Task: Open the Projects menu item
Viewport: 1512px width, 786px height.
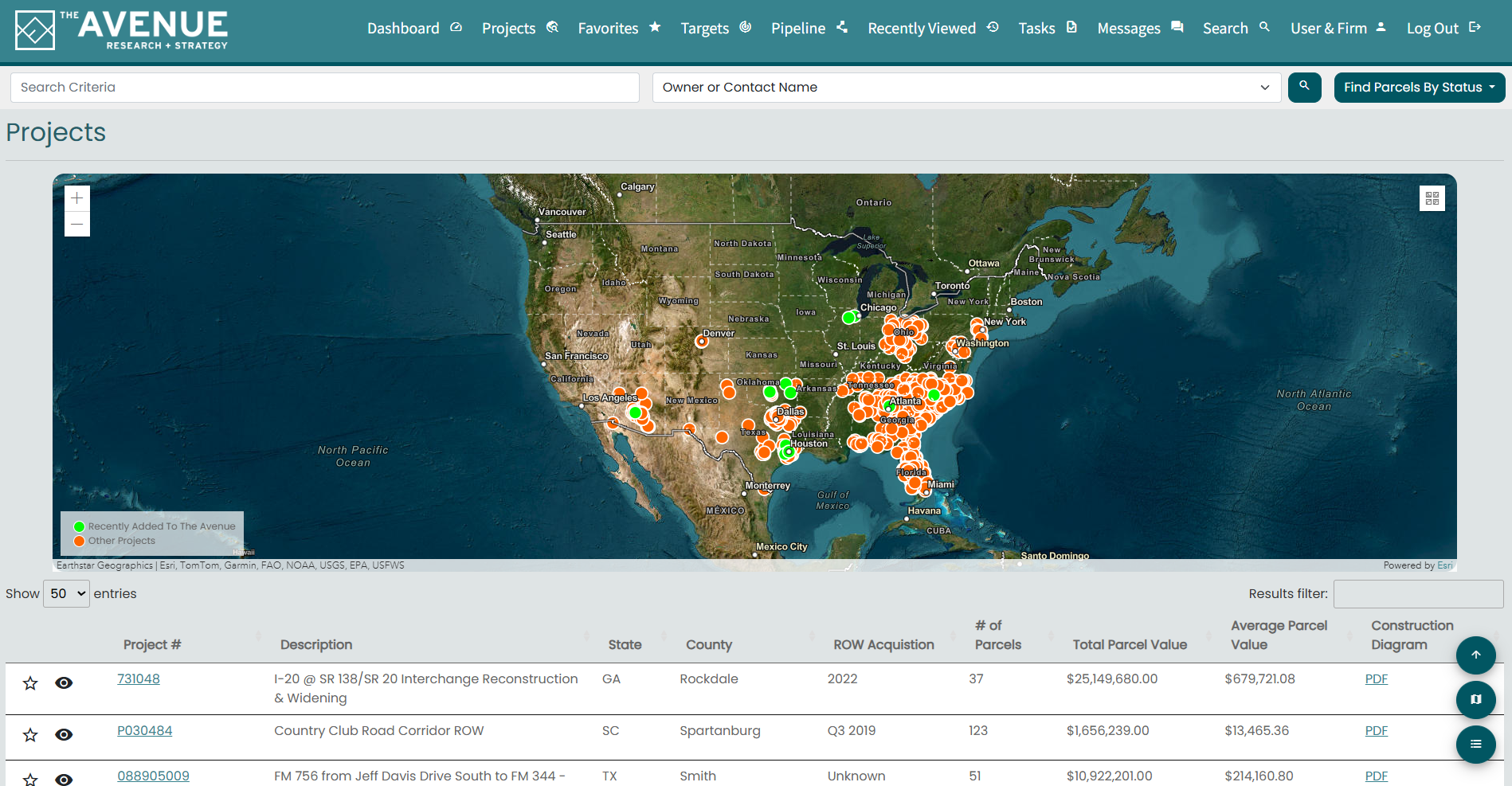Action: (520, 29)
